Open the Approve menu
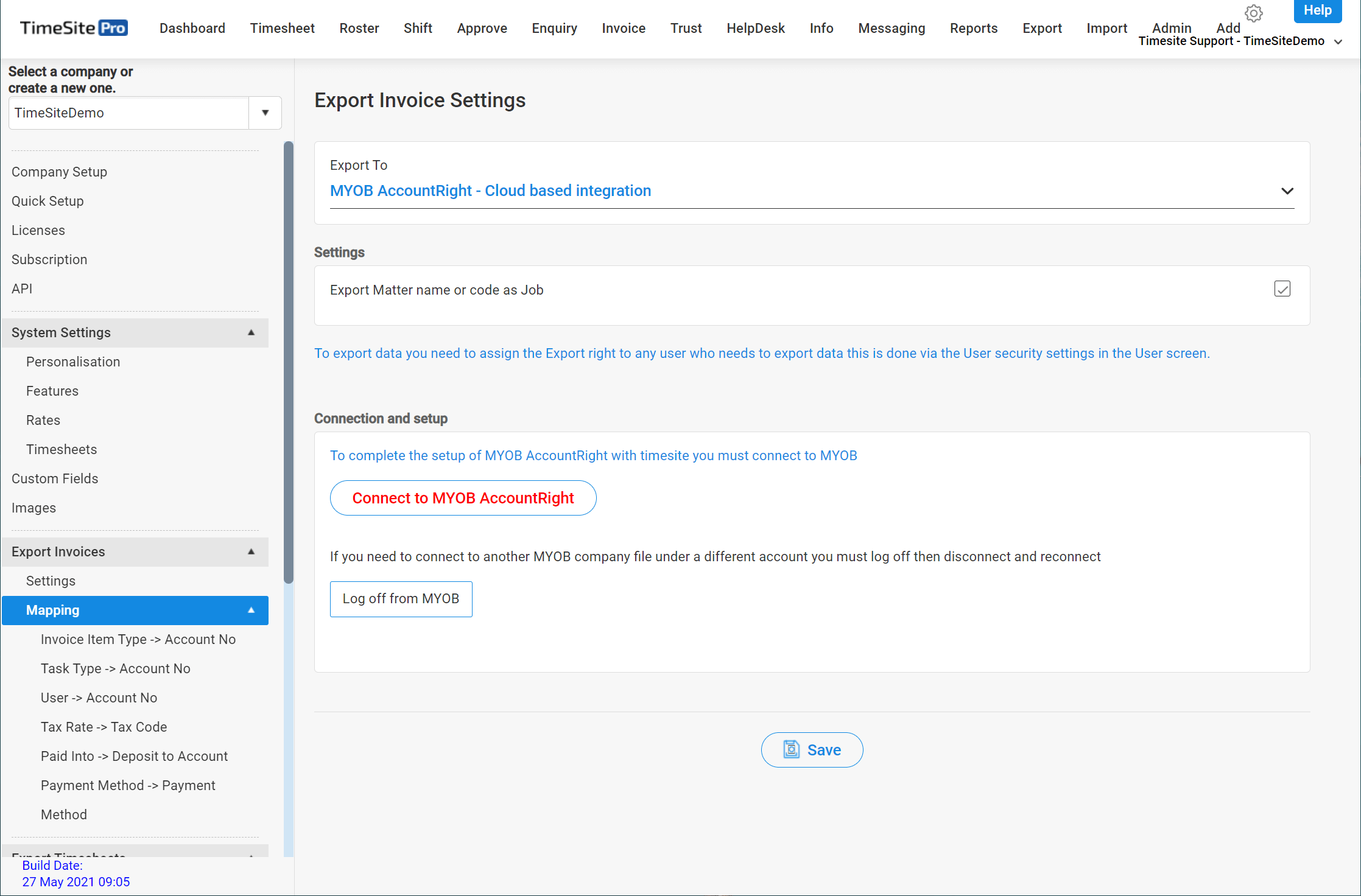The height and width of the screenshot is (896, 1361). coord(482,28)
